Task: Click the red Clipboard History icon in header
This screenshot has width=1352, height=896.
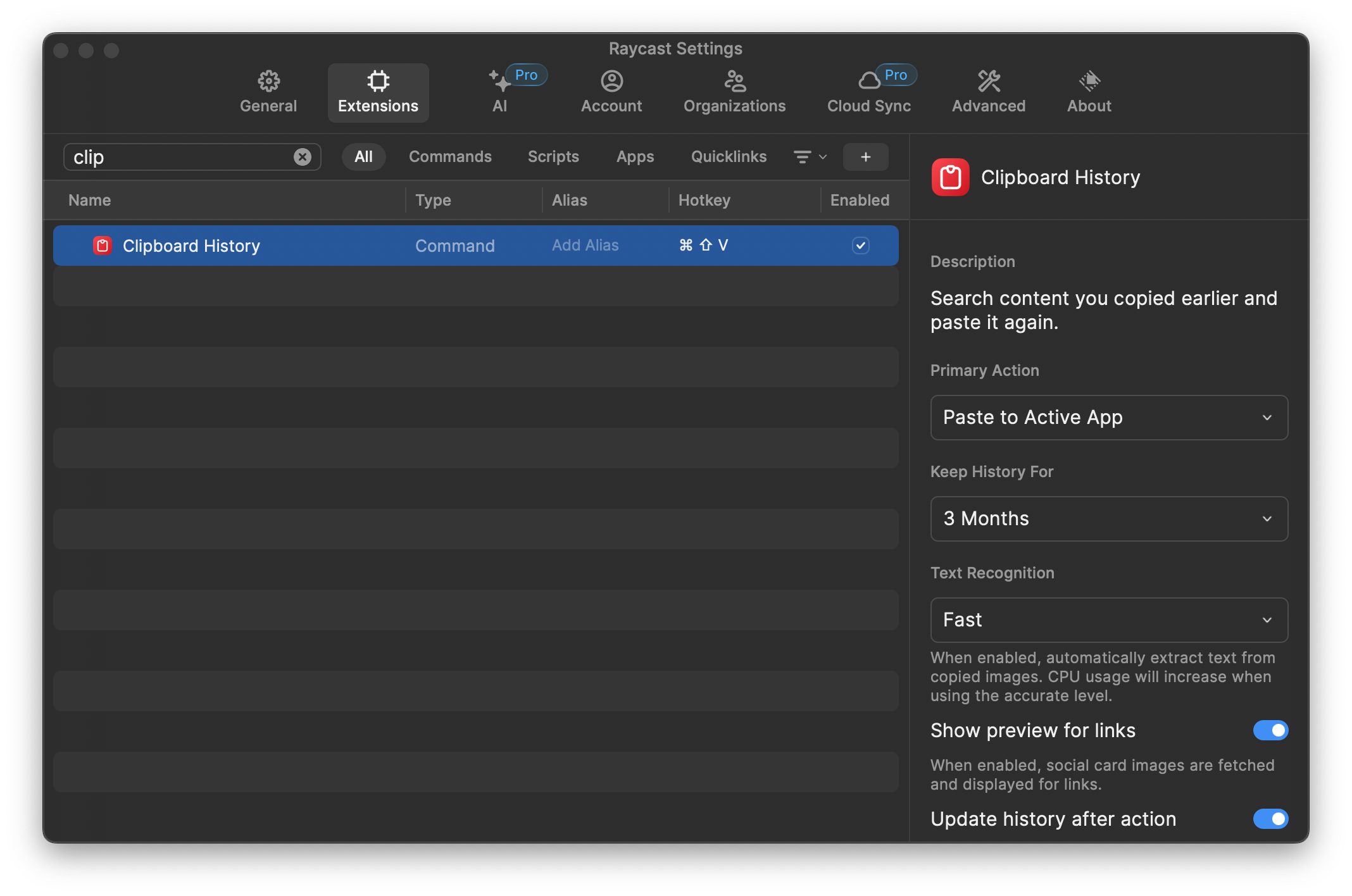Action: [950, 177]
